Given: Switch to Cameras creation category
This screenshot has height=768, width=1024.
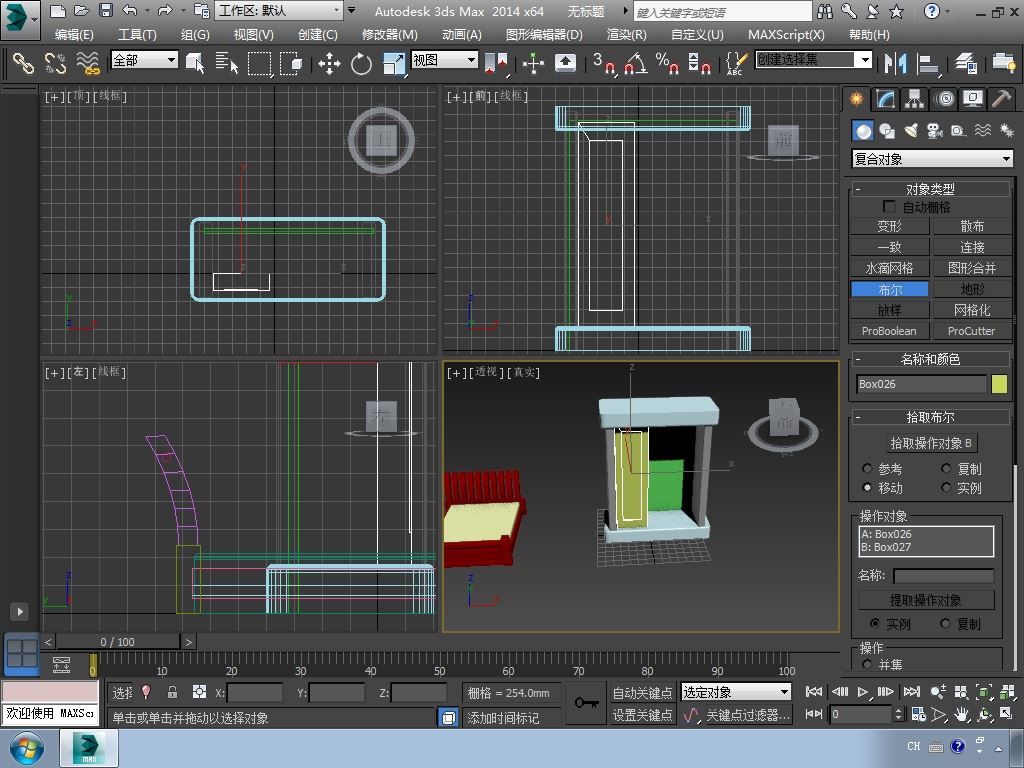Looking at the screenshot, I should click(935, 131).
